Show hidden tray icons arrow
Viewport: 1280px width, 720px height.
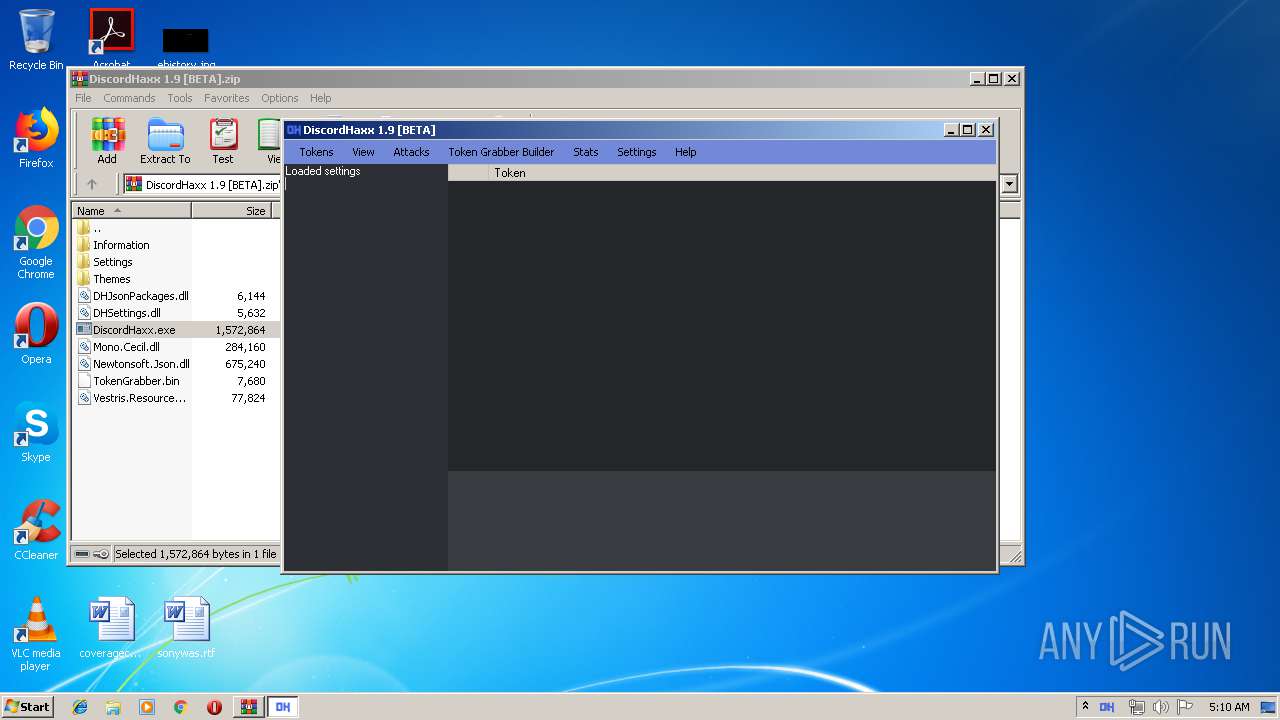1086,707
